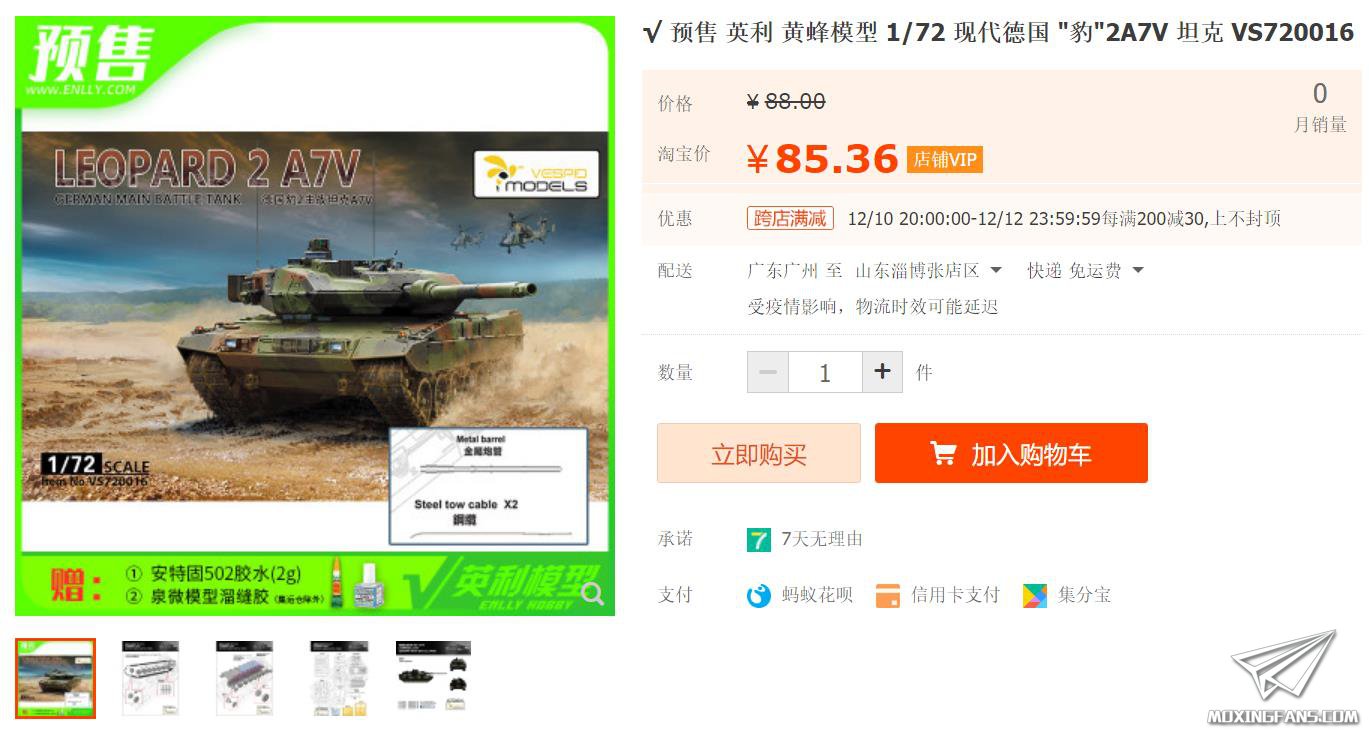The width and height of the screenshot is (1369, 752).
Task: Decrease quantity with the minus button
Action: click(768, 372)
